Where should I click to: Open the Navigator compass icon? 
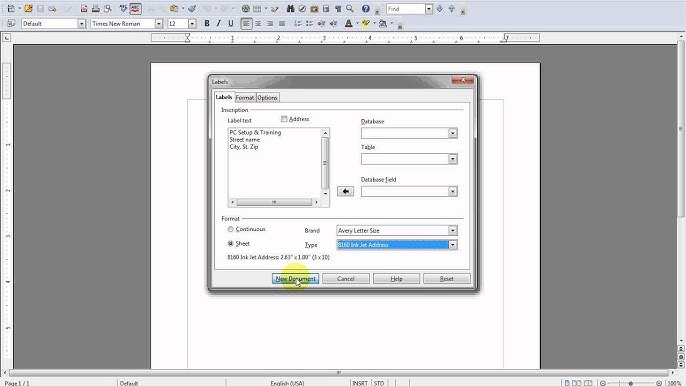pos(302,8)
